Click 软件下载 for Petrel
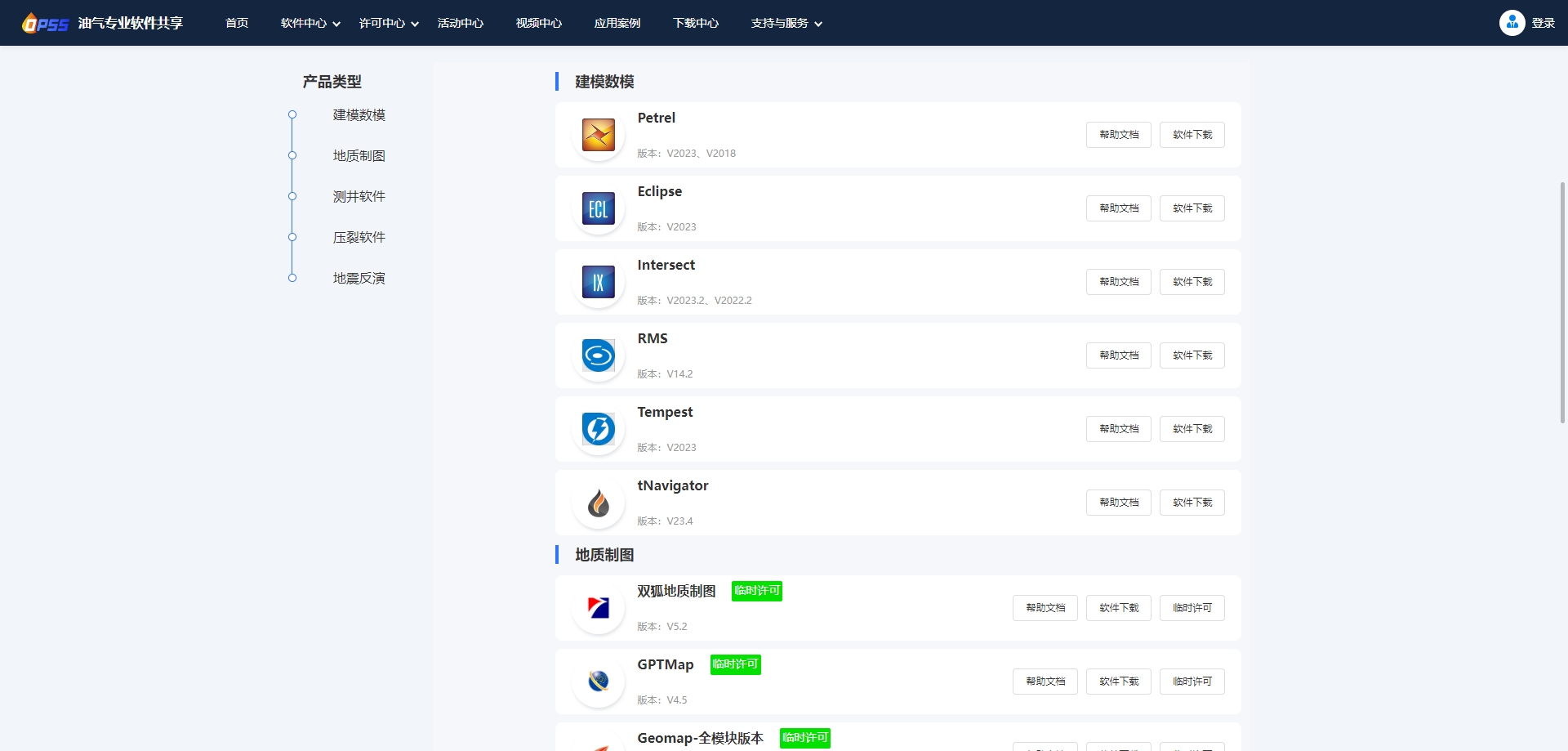Viewport: 1568px width, 751px height. coord(1192,135)
